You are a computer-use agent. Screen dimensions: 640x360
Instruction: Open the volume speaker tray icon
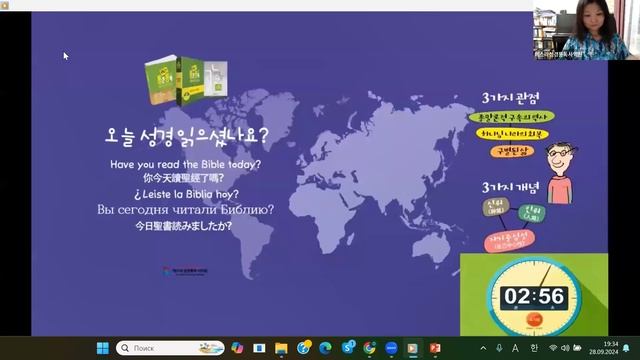click(565, 348)
